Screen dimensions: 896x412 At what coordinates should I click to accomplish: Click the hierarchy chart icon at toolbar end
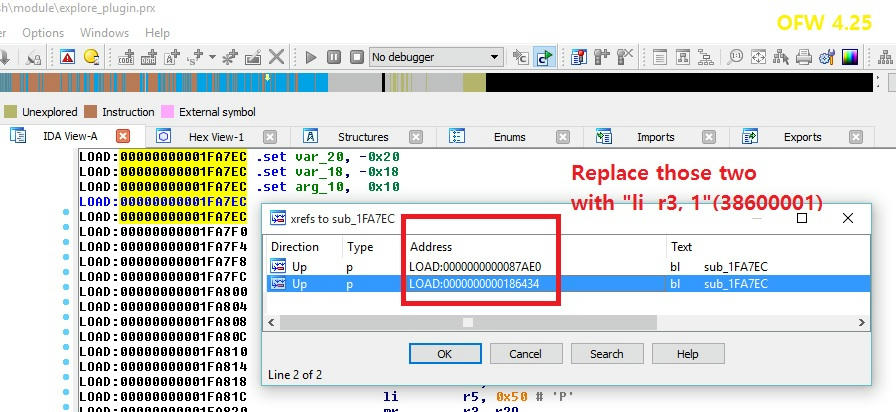click(885, 57)
